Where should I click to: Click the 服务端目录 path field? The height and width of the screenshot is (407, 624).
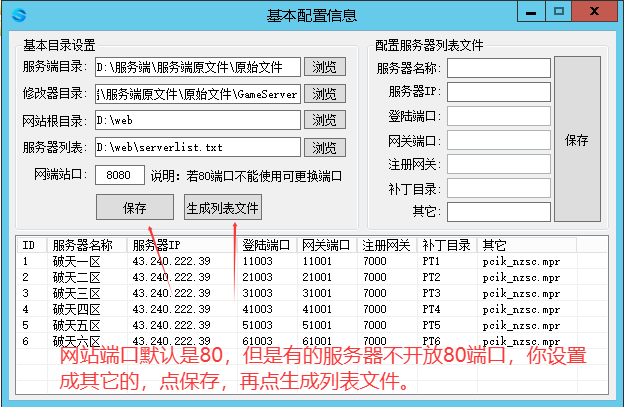pos(197,67)
